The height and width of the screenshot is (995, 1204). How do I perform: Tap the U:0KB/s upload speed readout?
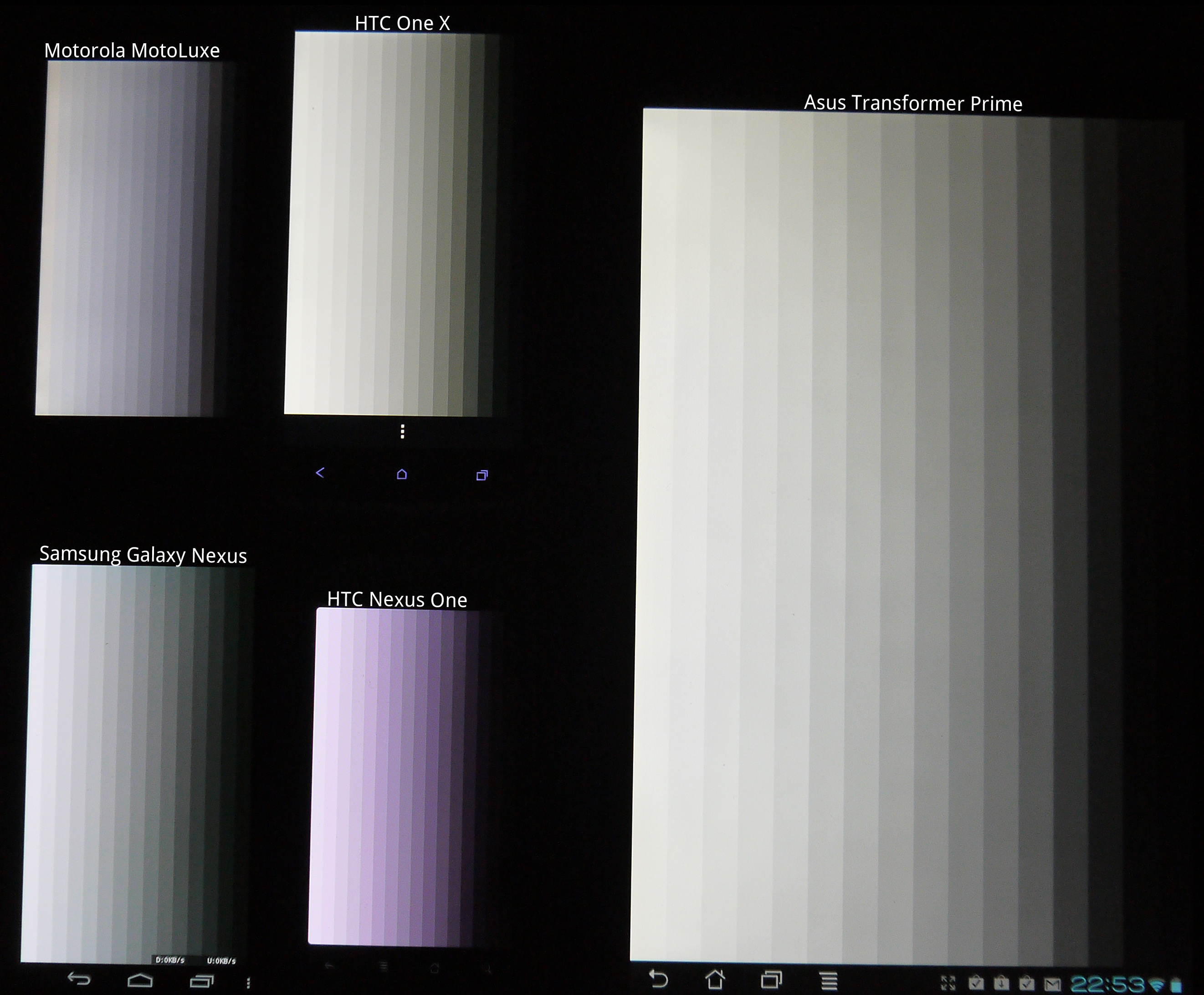tap(221, 960)
